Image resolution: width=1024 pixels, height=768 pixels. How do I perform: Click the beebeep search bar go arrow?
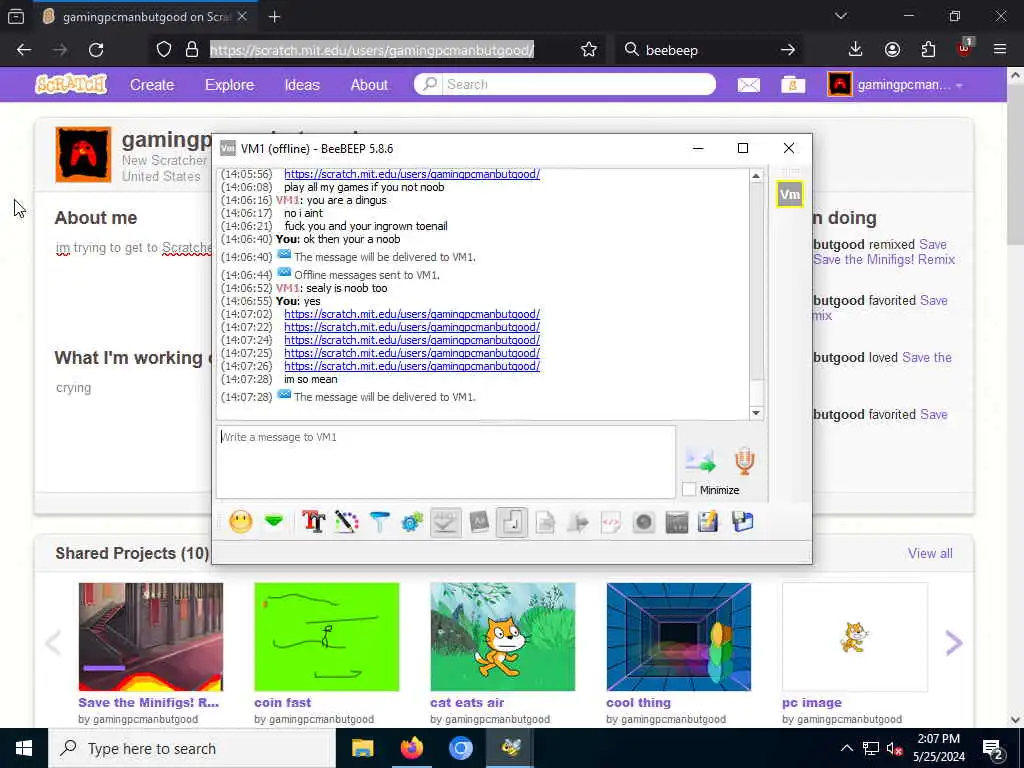click(x=788, y=50)
